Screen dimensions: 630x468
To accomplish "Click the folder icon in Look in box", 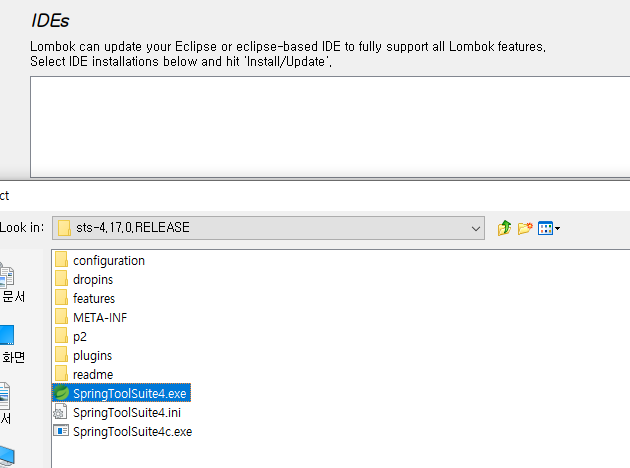I will [x=64, y=228].
